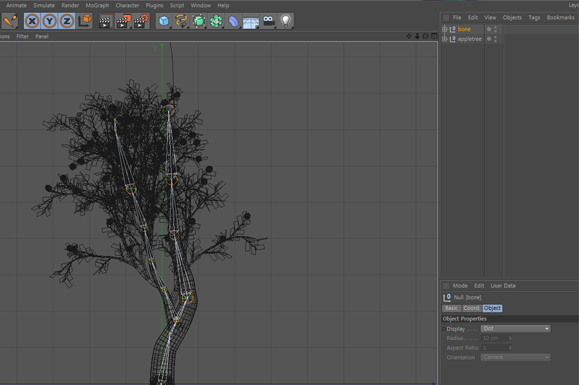Click the bone null object icon
Screen dimensions: 579x385
[452, 29]
